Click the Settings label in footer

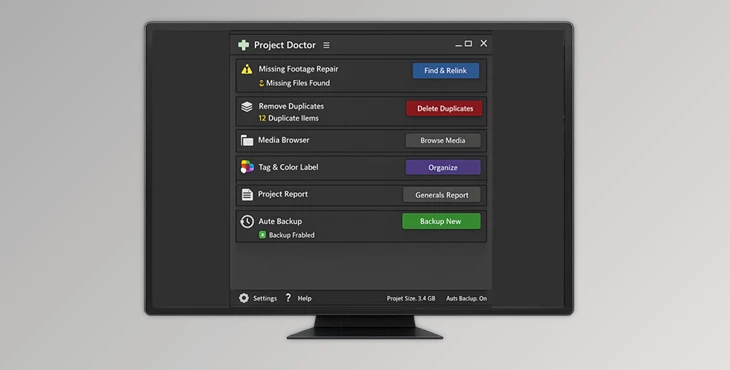(265, 298)
